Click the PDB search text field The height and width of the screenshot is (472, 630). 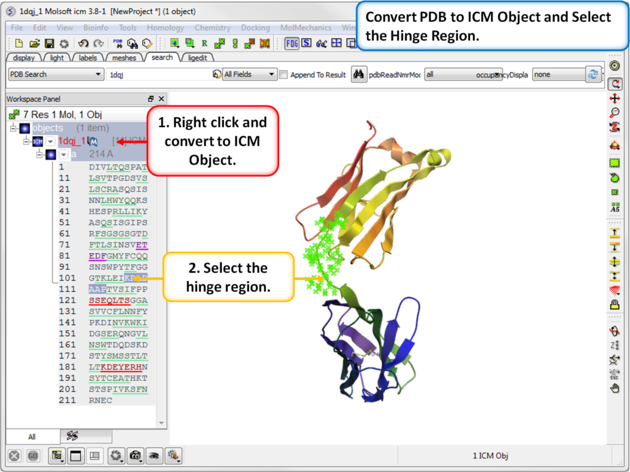(157, 75)
